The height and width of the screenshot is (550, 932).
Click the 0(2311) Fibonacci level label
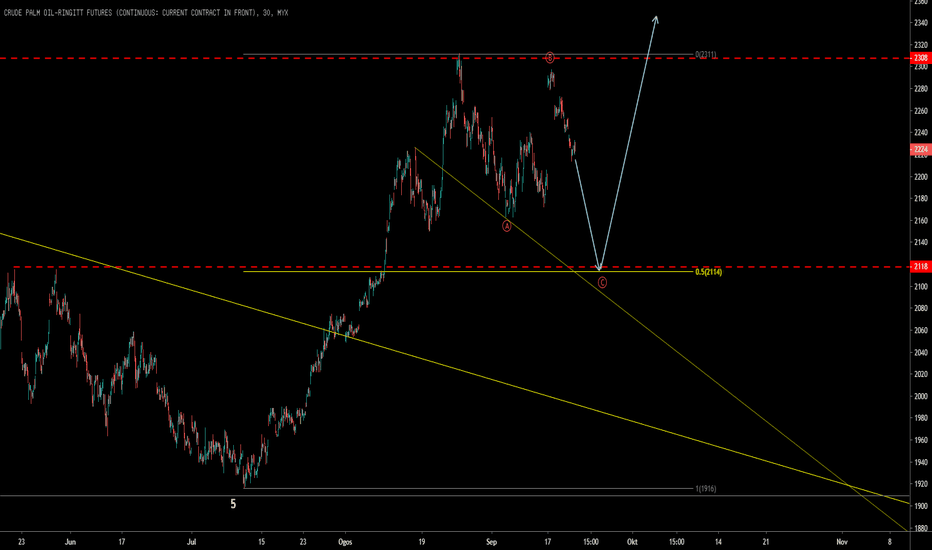(x=706, y=55)
